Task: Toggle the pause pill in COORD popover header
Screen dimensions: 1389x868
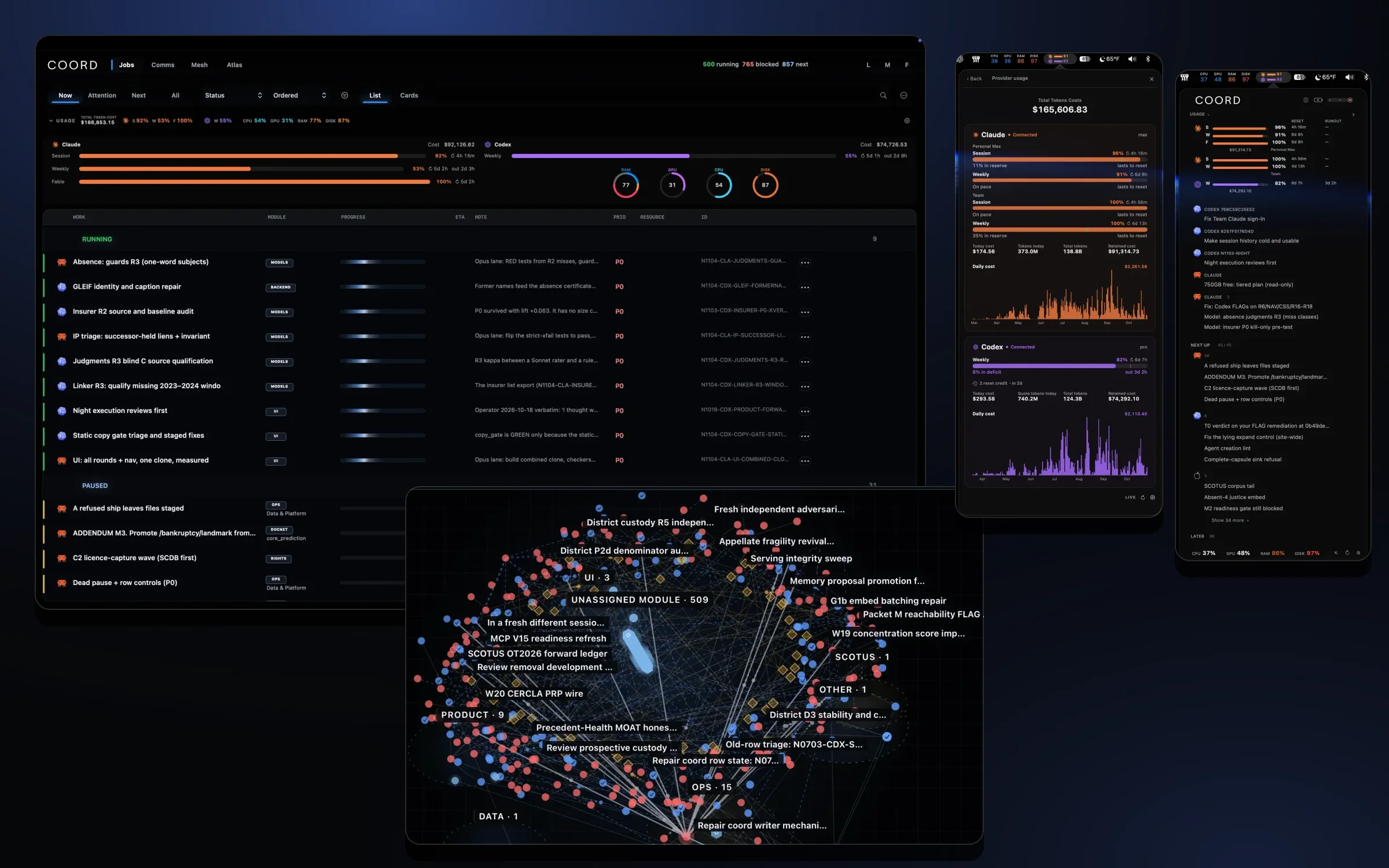Action: click(1318, 100)
